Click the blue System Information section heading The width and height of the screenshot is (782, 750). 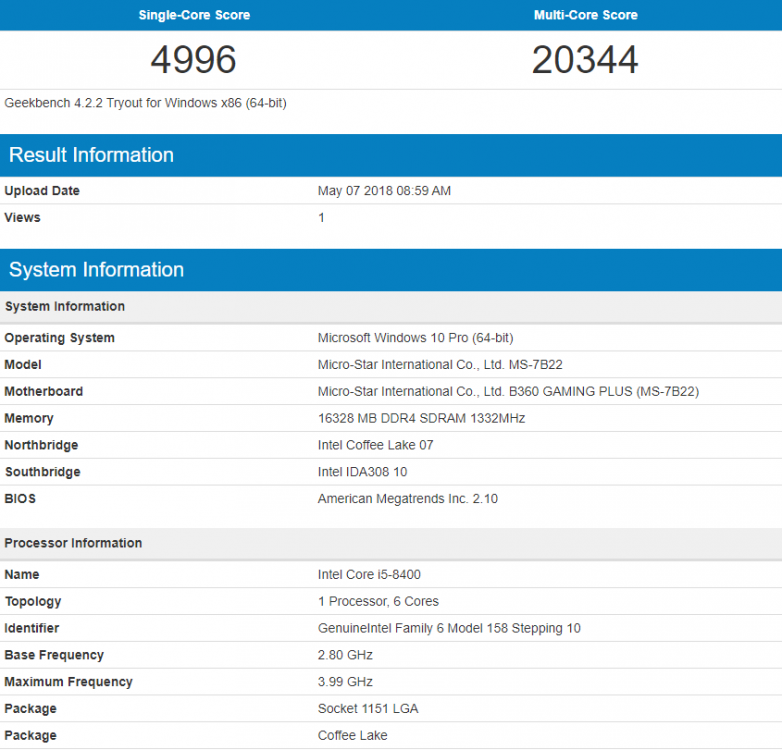[96, 270]
